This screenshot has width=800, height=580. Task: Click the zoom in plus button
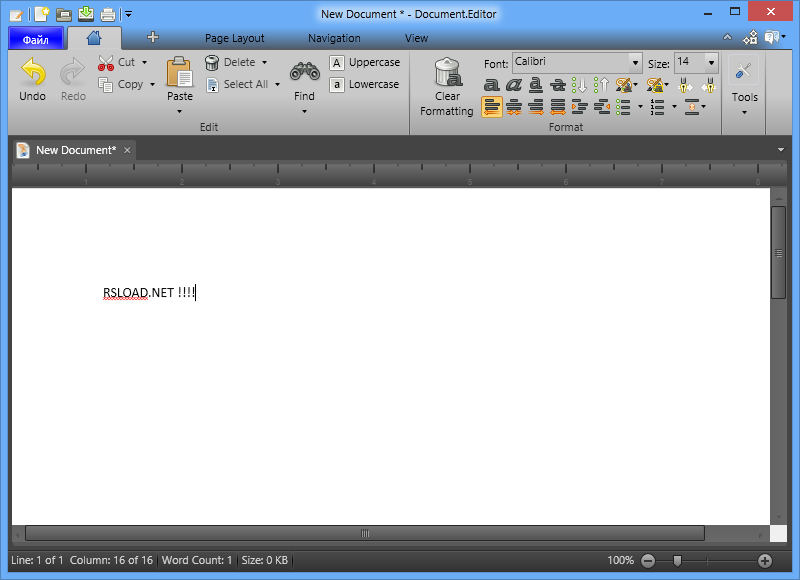pyautogui.click(x=765, y=561)
